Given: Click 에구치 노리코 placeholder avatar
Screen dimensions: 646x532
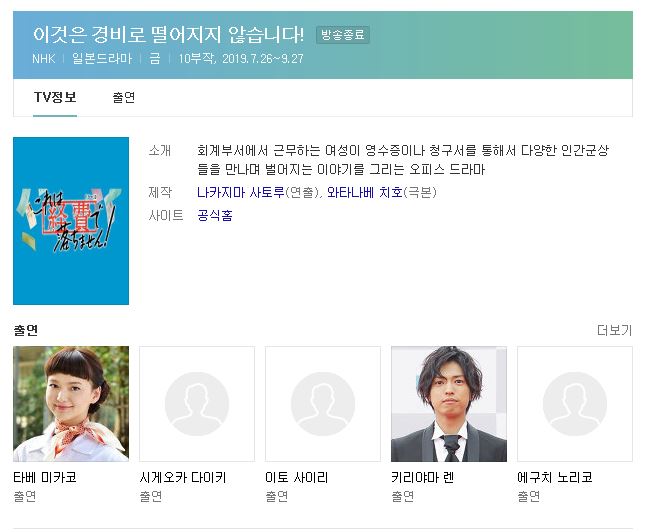Looking at the screenshot, I should (575, 404).
